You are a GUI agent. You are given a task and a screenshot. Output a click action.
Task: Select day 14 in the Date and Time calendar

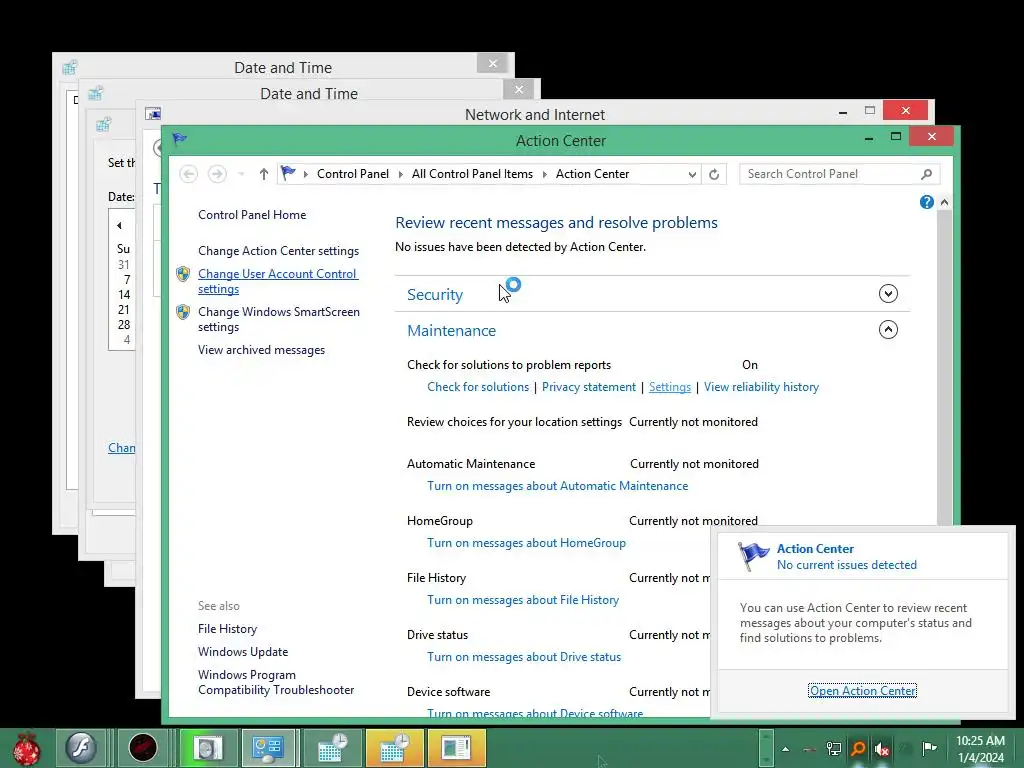[124, 295]
